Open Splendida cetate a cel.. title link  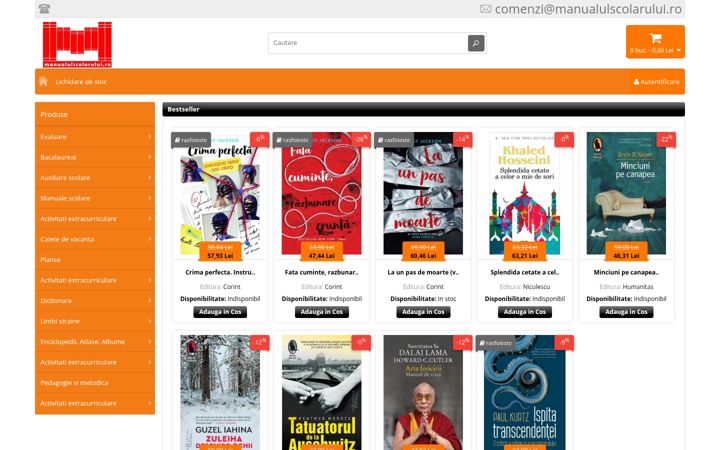point(524,272)
